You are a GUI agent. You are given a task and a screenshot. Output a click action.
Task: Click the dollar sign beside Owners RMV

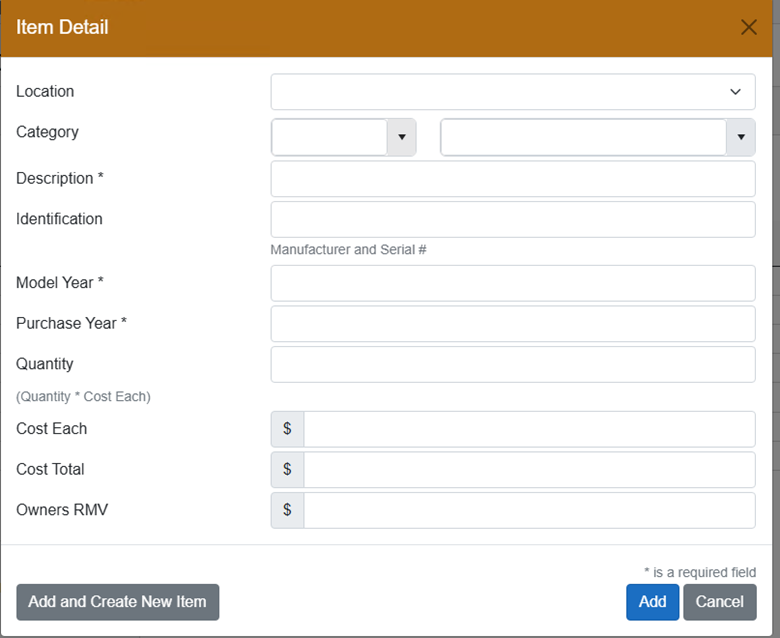[287, 510]
